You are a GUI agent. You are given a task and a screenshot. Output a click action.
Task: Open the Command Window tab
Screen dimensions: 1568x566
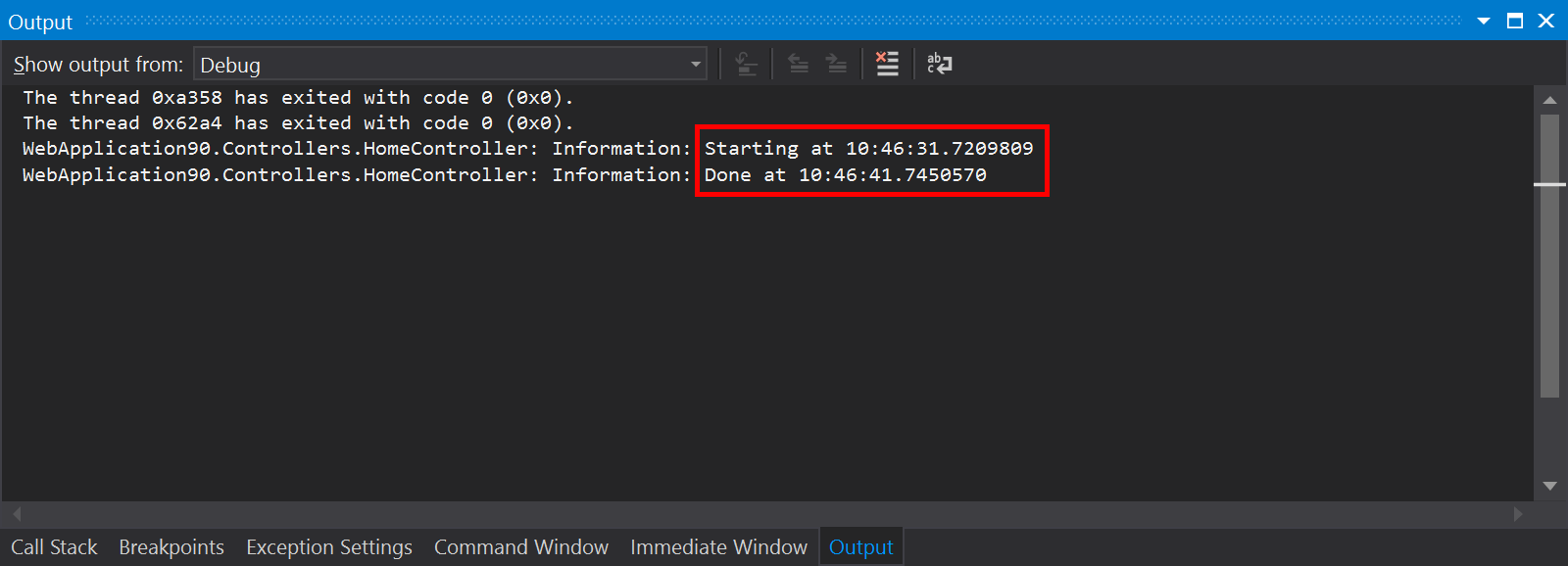pyautogui.click(x=521, y=547)
